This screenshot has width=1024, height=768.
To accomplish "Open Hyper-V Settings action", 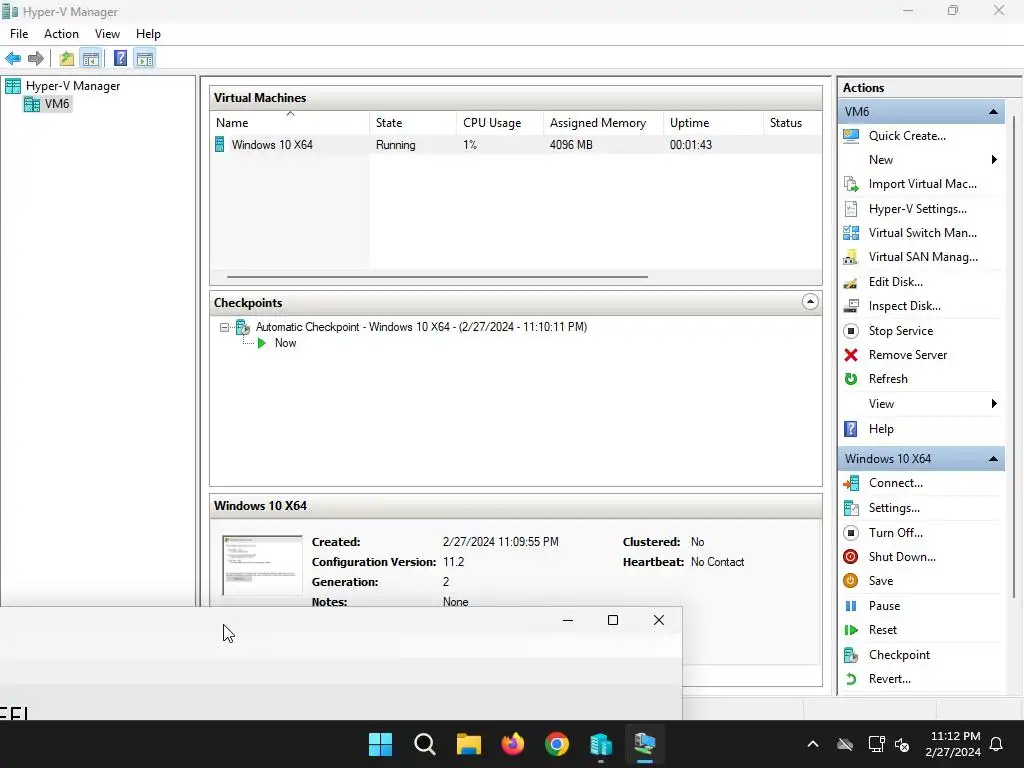I will pyautogui.click(x=918, y=209).
